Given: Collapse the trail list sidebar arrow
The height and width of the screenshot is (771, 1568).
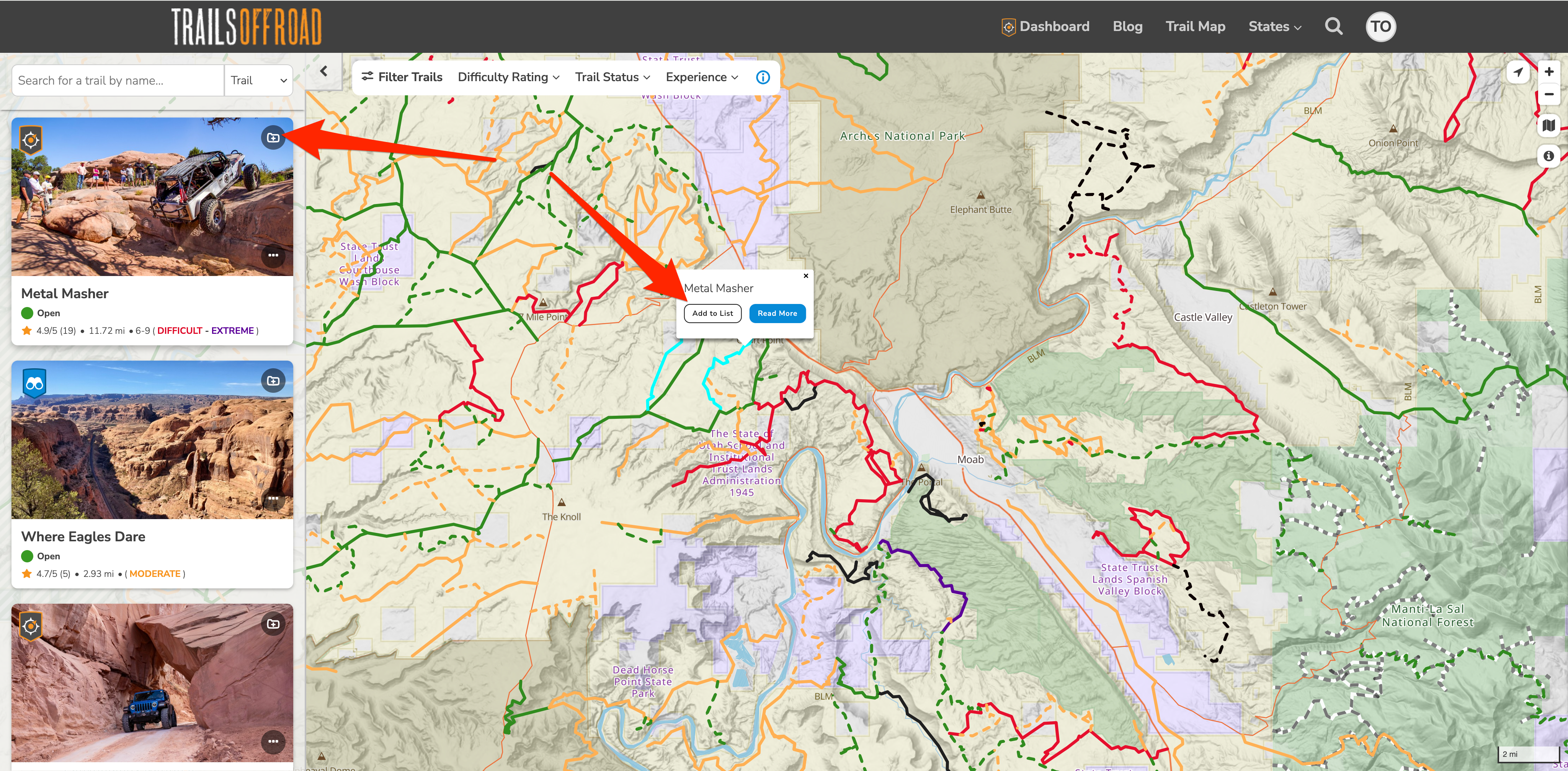Looking at the screenshot, I should click(x=324, y=71).
